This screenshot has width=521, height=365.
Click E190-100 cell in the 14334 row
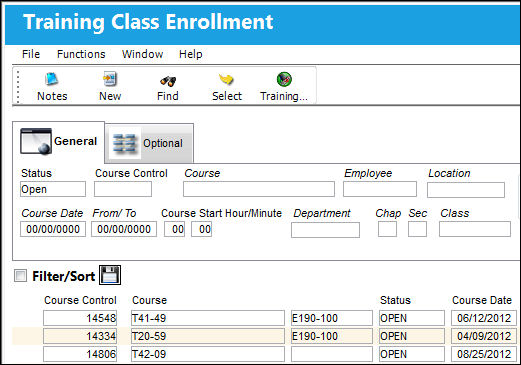point(332,336)
